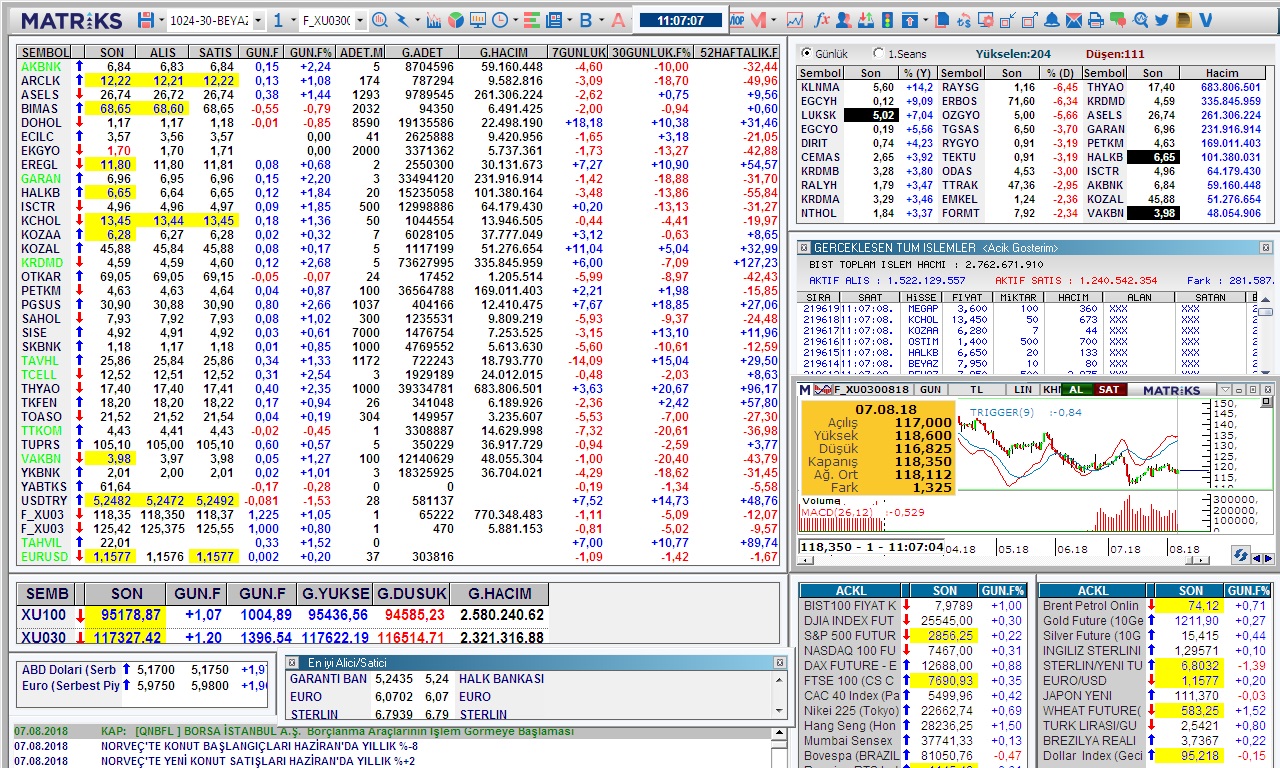Image resolution: width=1280 pixels, height=768 pixels.
Task: Expand dropdown arrow next to news layout icon
Action: coord(569,20)
